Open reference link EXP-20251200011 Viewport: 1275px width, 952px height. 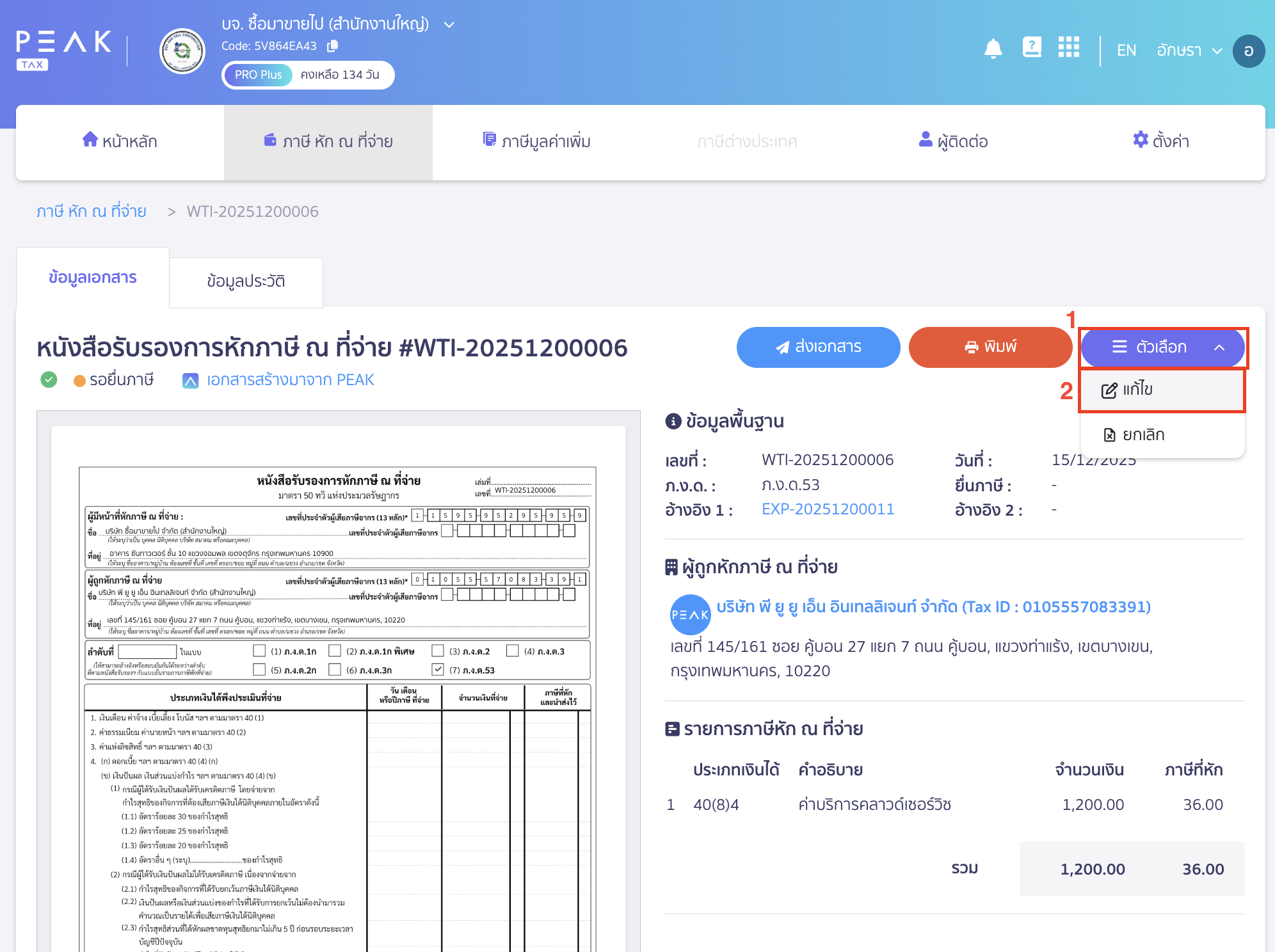coord(828,509)
